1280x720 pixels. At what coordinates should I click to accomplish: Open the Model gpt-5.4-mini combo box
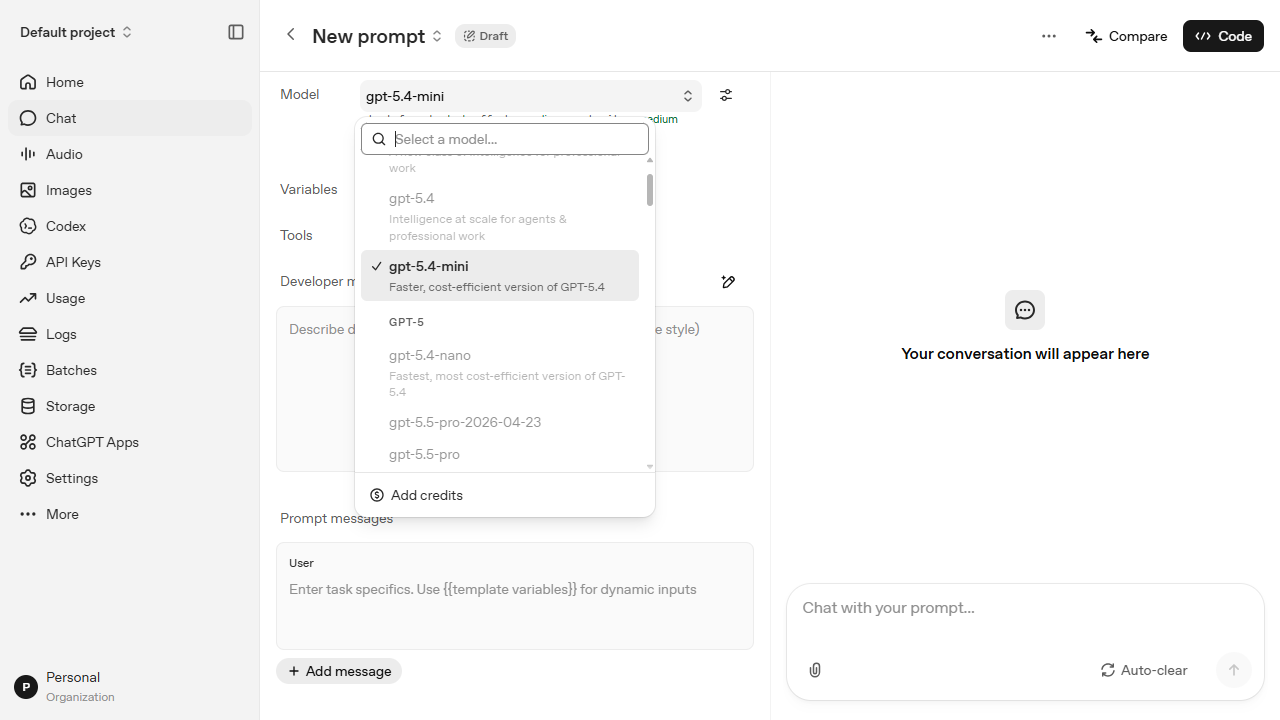click(x=531, y=96)
